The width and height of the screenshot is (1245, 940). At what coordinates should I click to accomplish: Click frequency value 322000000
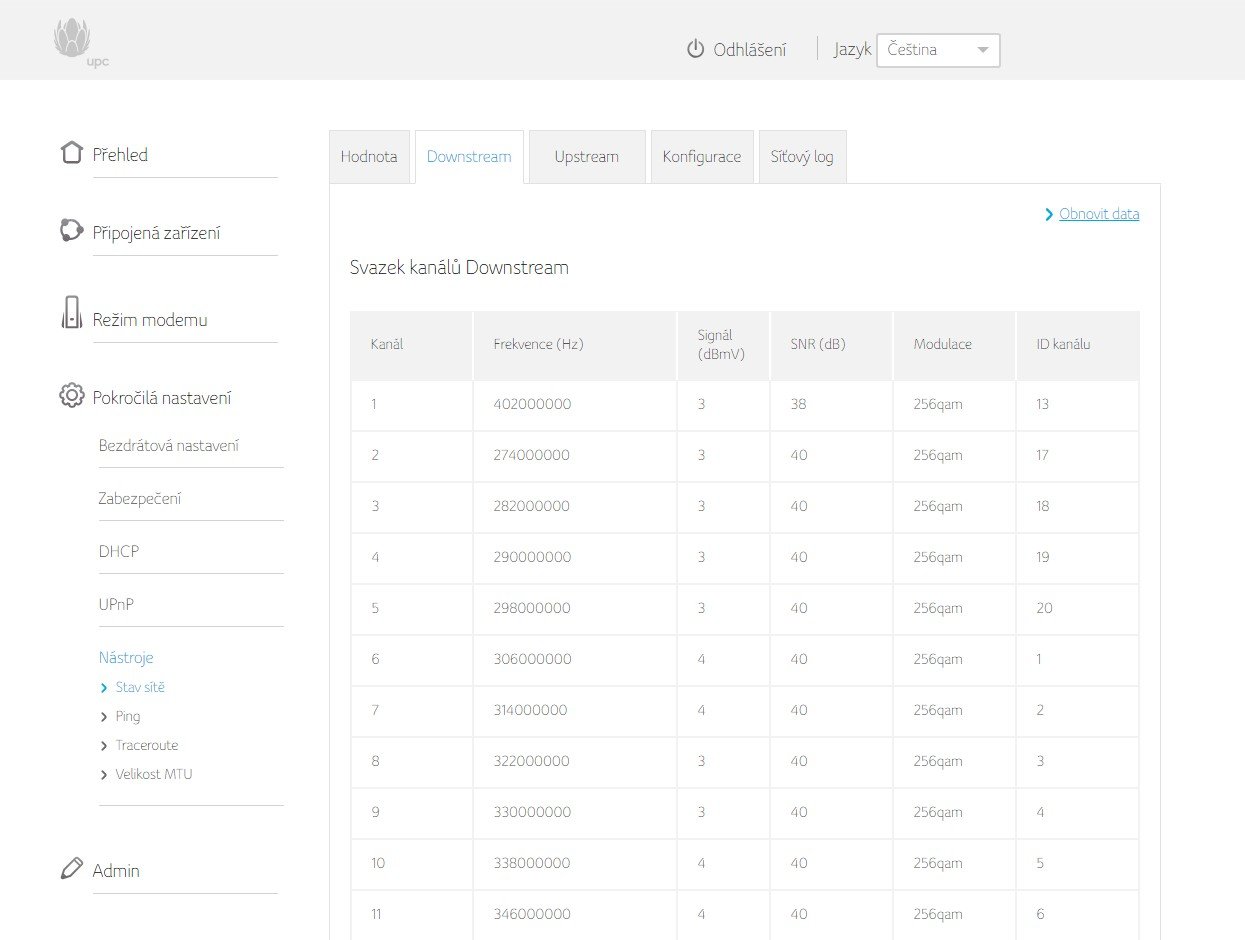532,762
